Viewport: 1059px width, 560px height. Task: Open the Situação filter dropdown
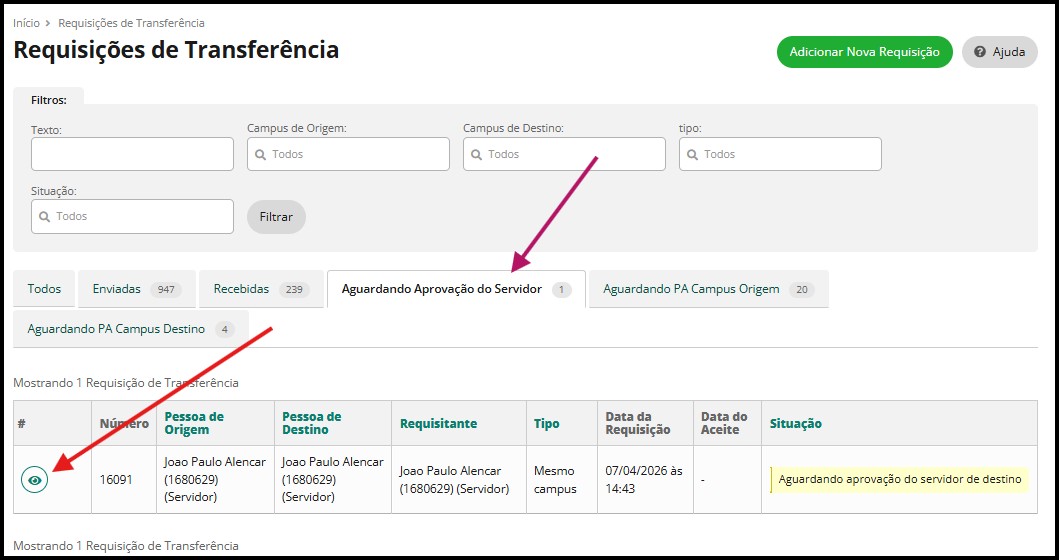[x=132, y=216]
